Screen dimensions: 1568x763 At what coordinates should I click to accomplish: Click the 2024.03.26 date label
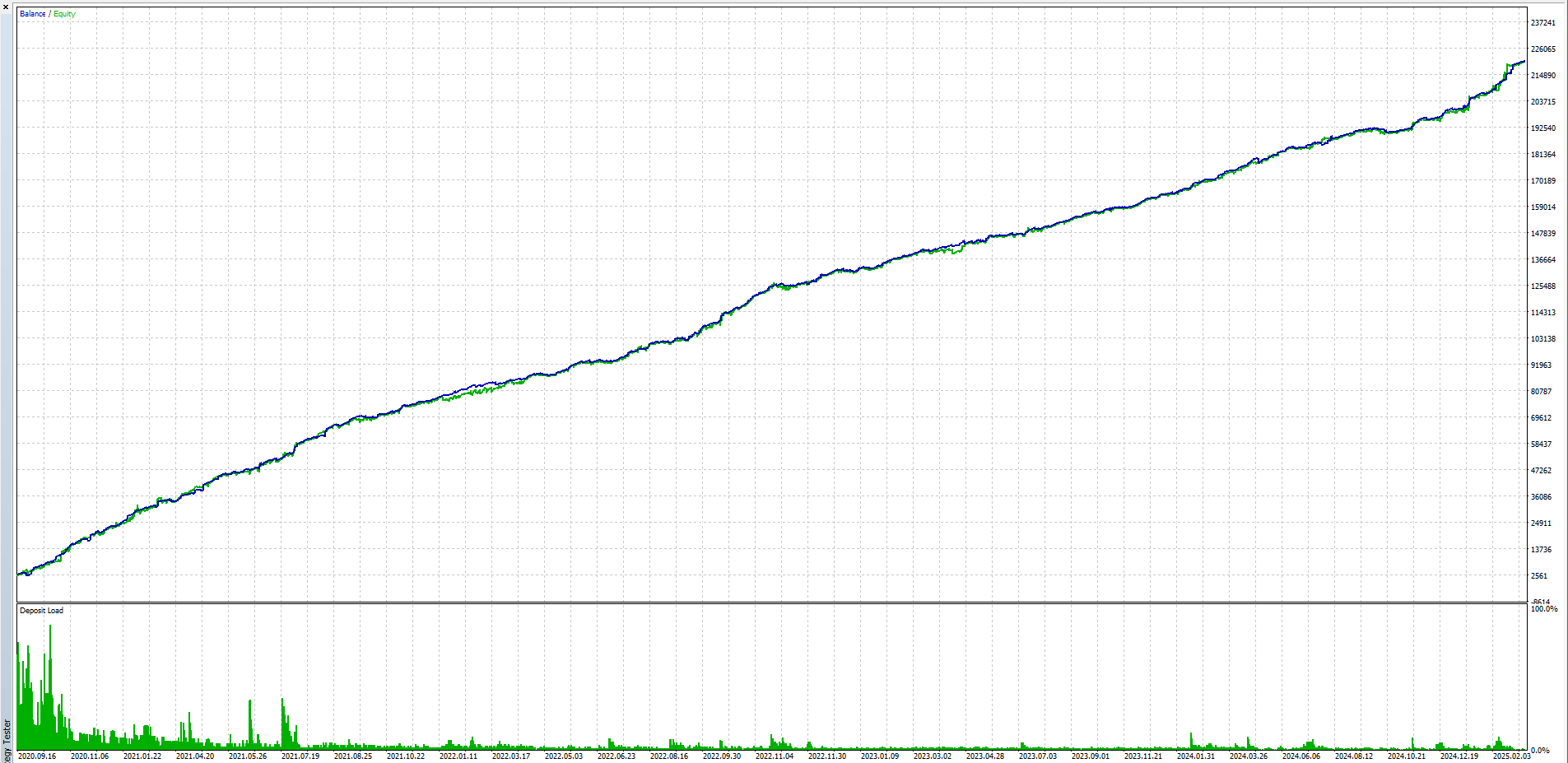tap(1249, 756)
